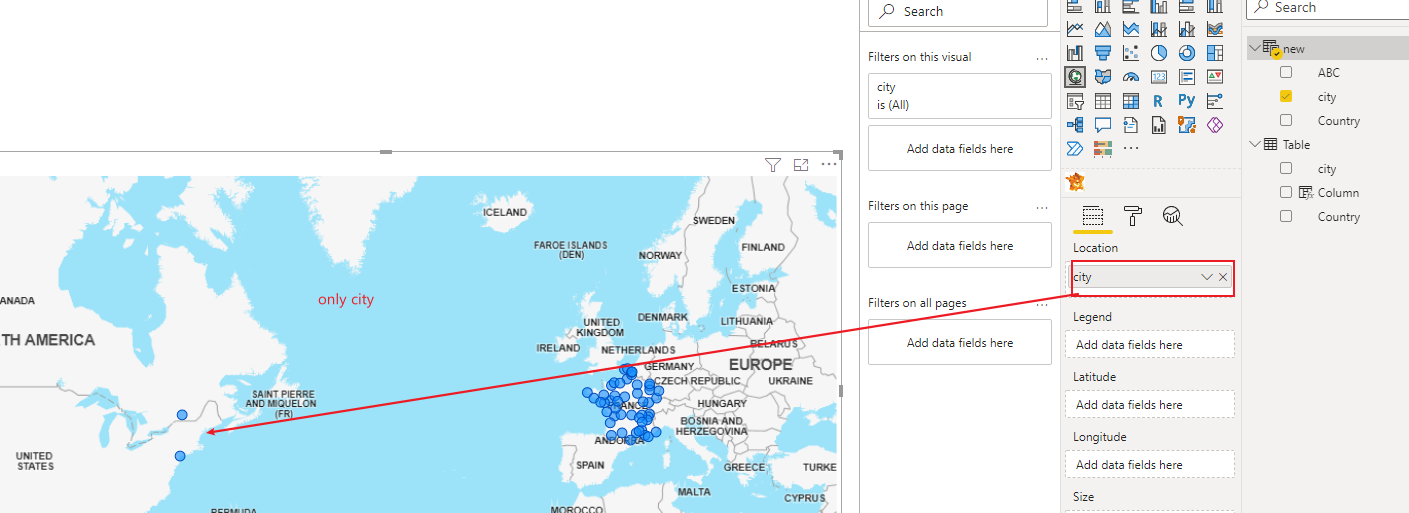Select Line and stacked column chart
This screenshot has width=1409, height=513.
tap(1159, 29)
